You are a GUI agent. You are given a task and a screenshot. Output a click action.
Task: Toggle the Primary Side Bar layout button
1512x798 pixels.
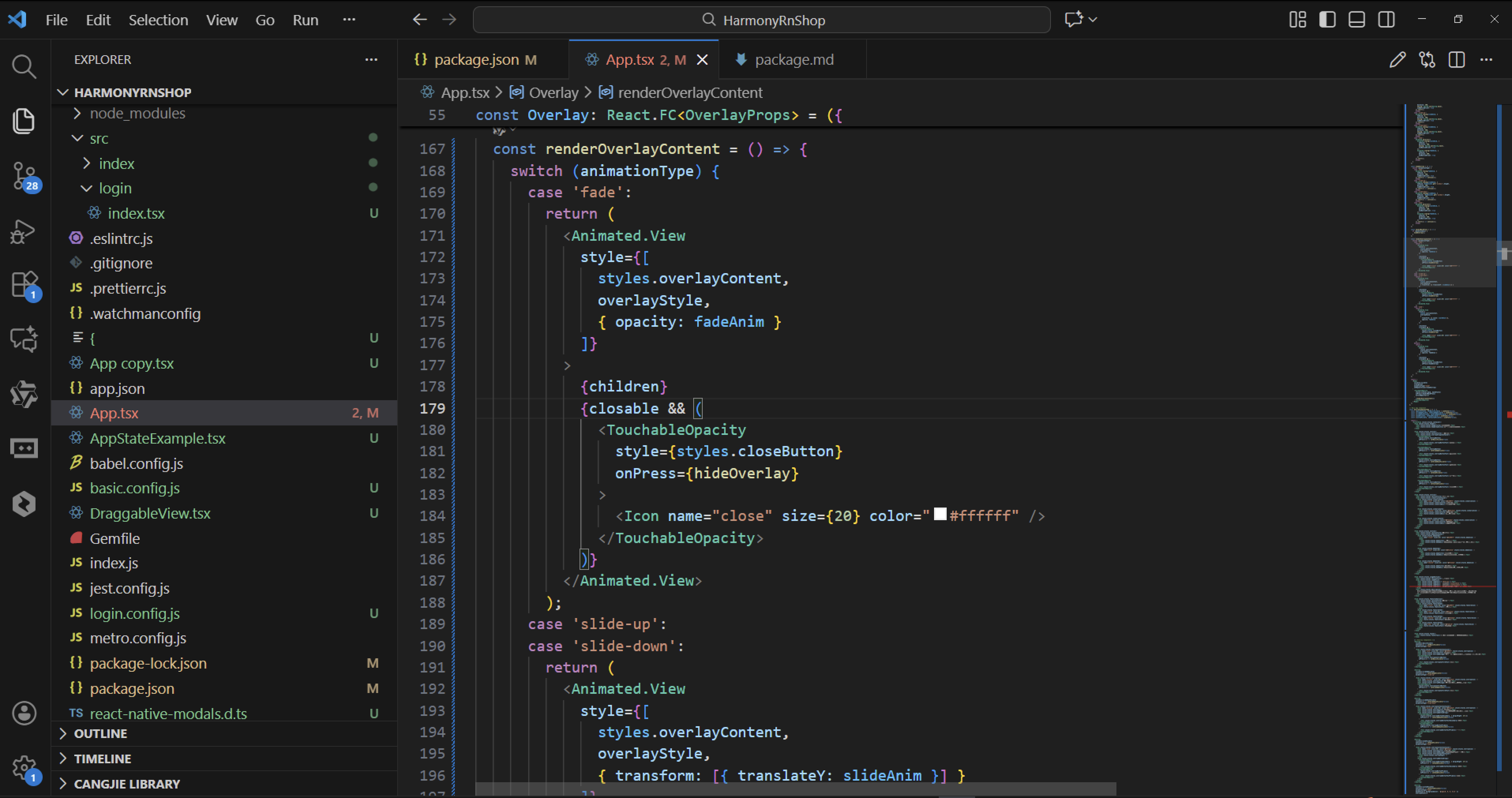pos(1327,20)
